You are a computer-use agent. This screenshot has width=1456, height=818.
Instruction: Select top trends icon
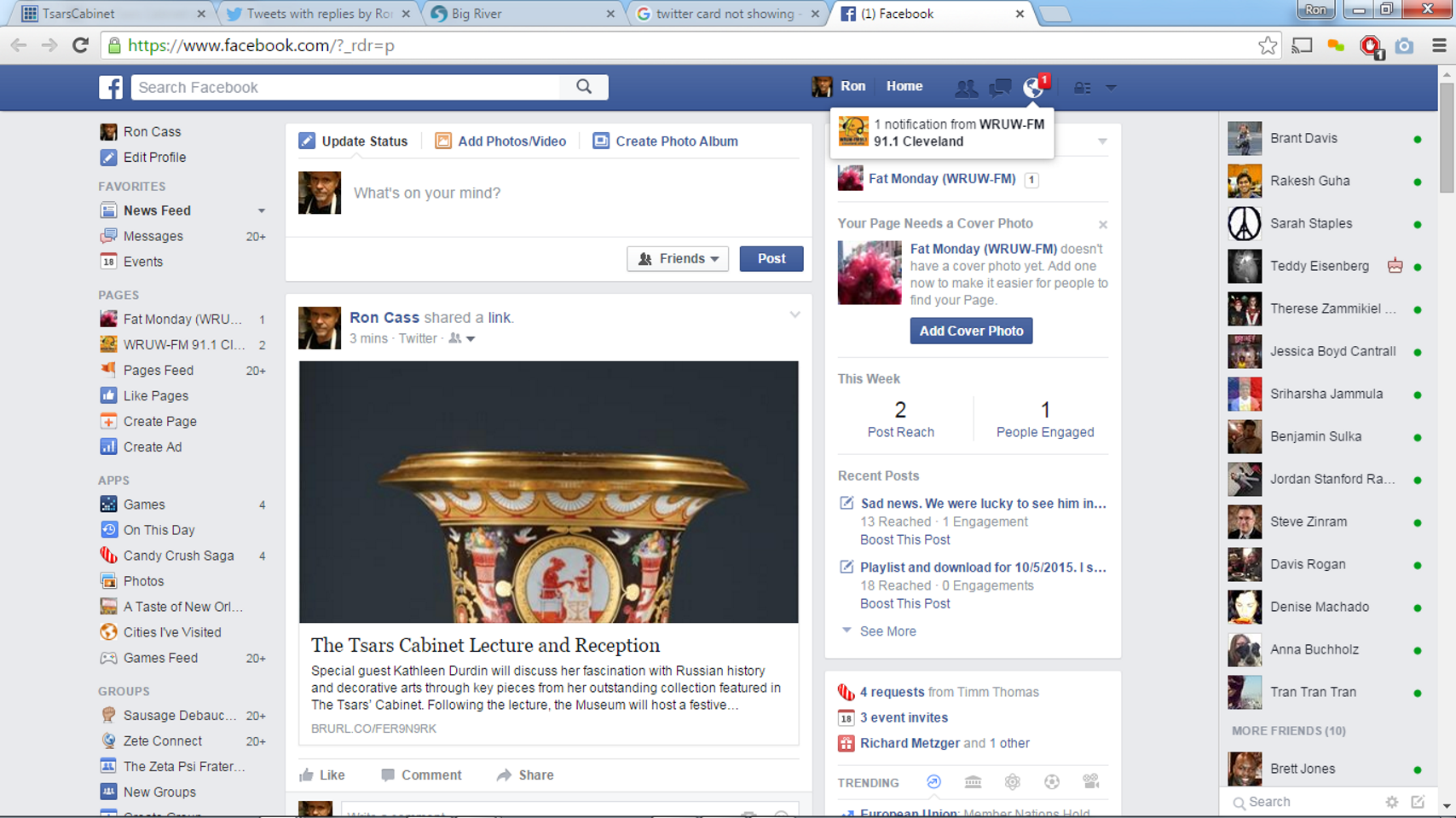point(933,782)
